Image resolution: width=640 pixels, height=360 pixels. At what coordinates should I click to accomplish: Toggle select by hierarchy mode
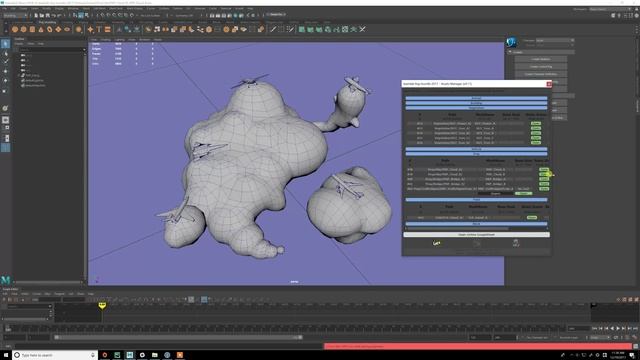tap(75, 16)
